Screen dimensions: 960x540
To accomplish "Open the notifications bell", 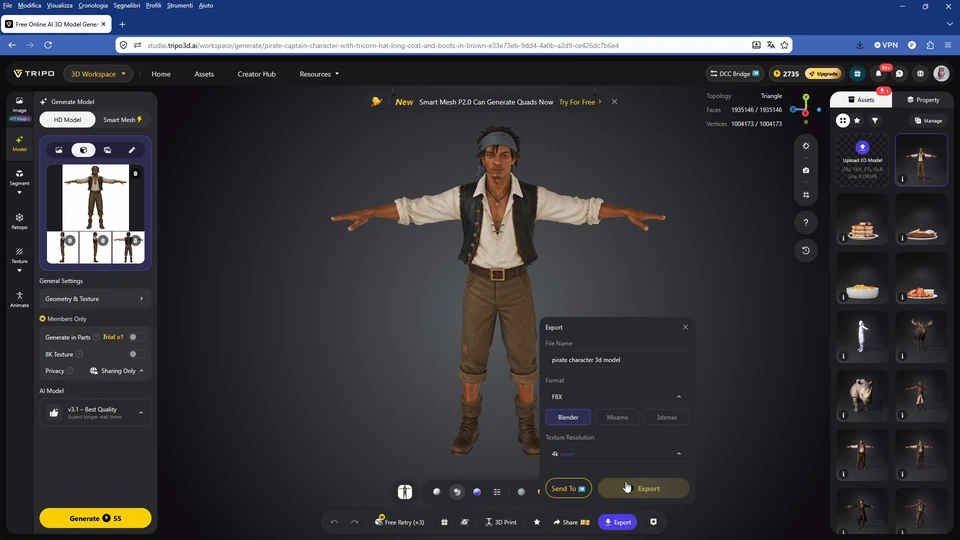I will (879, 73).
